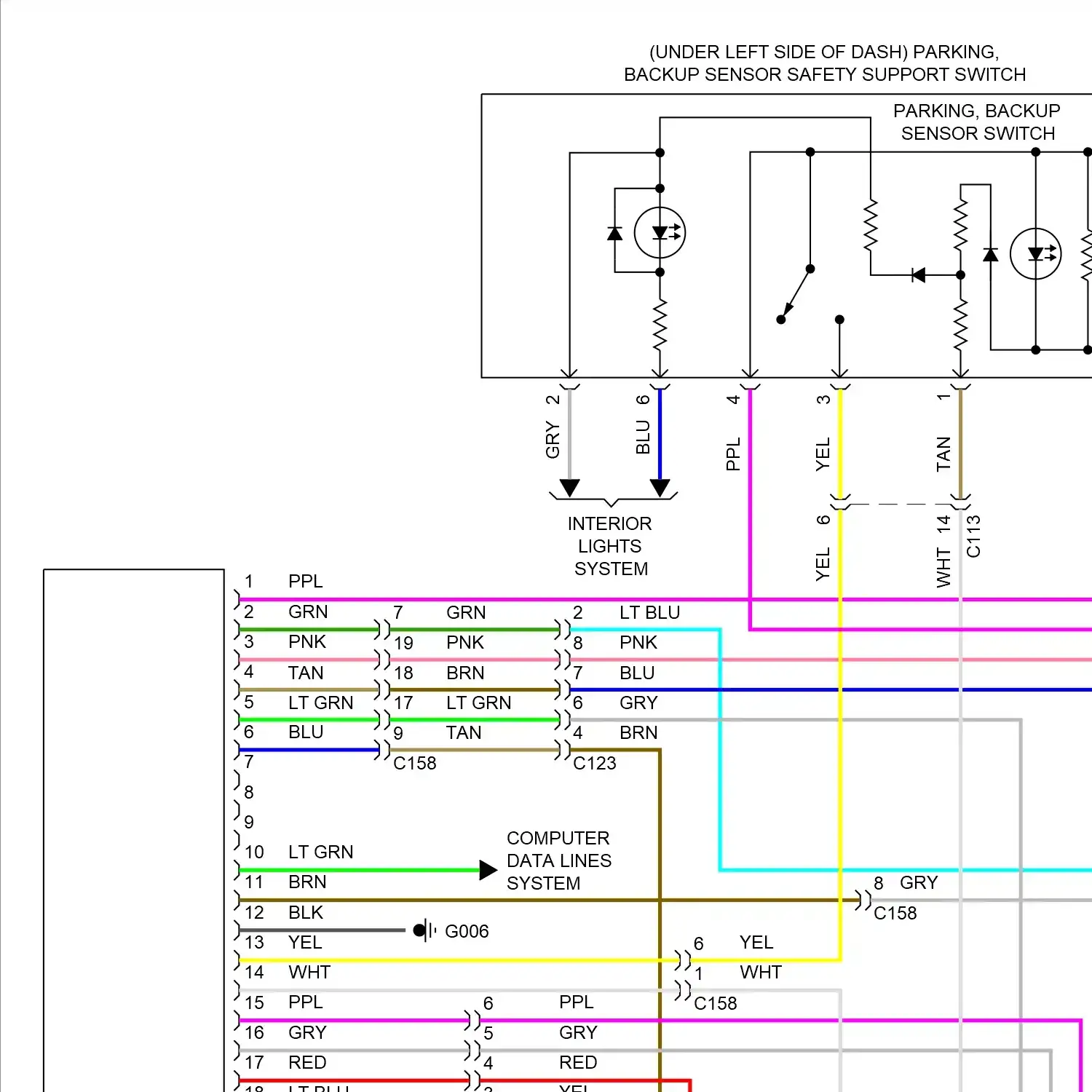Click the ground symbol beside G006
The width and height of the screenshot is (1092, 1092).
(424, 930)
